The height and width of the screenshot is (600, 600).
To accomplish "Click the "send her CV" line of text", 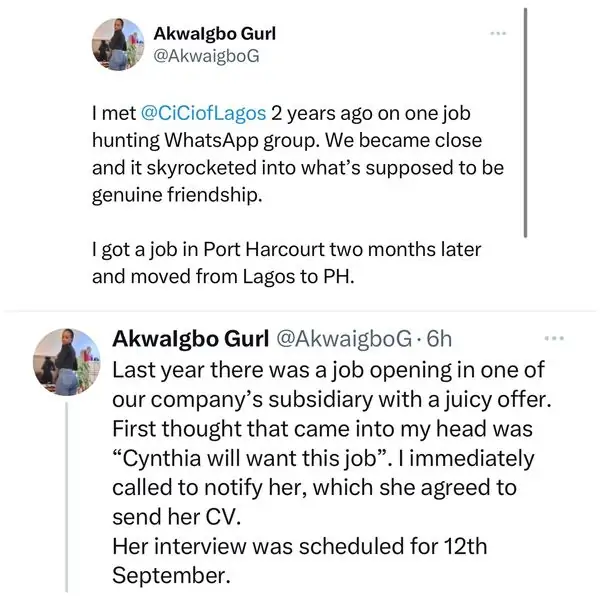I will click(171, 517).
